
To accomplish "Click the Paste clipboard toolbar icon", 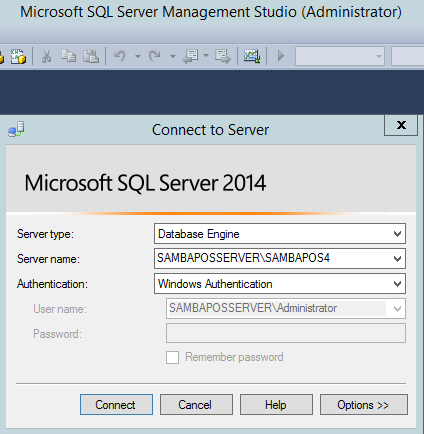I will (x=91, y=56).
